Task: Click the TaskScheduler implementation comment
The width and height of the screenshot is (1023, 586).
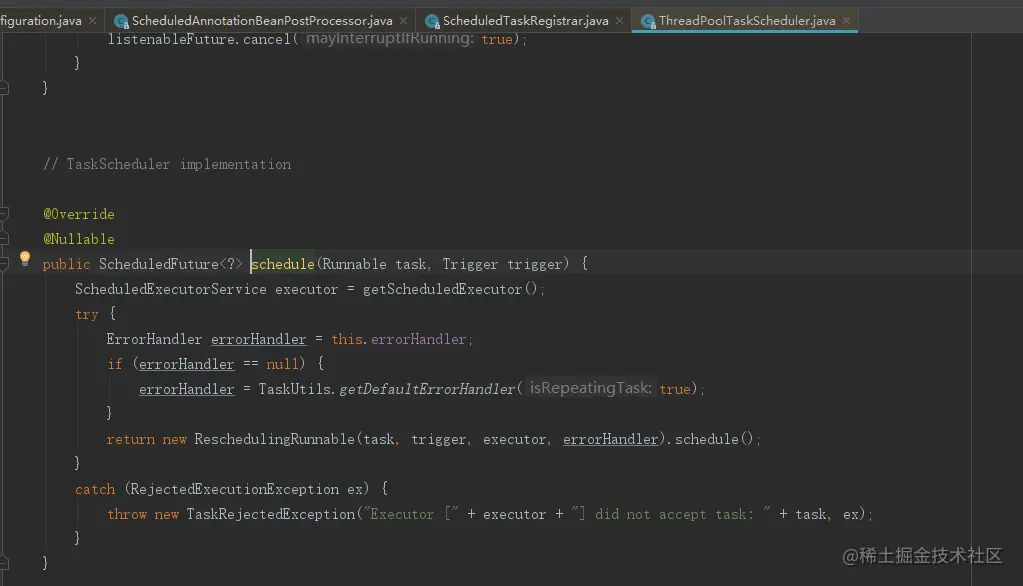Action: coord(167,164)
